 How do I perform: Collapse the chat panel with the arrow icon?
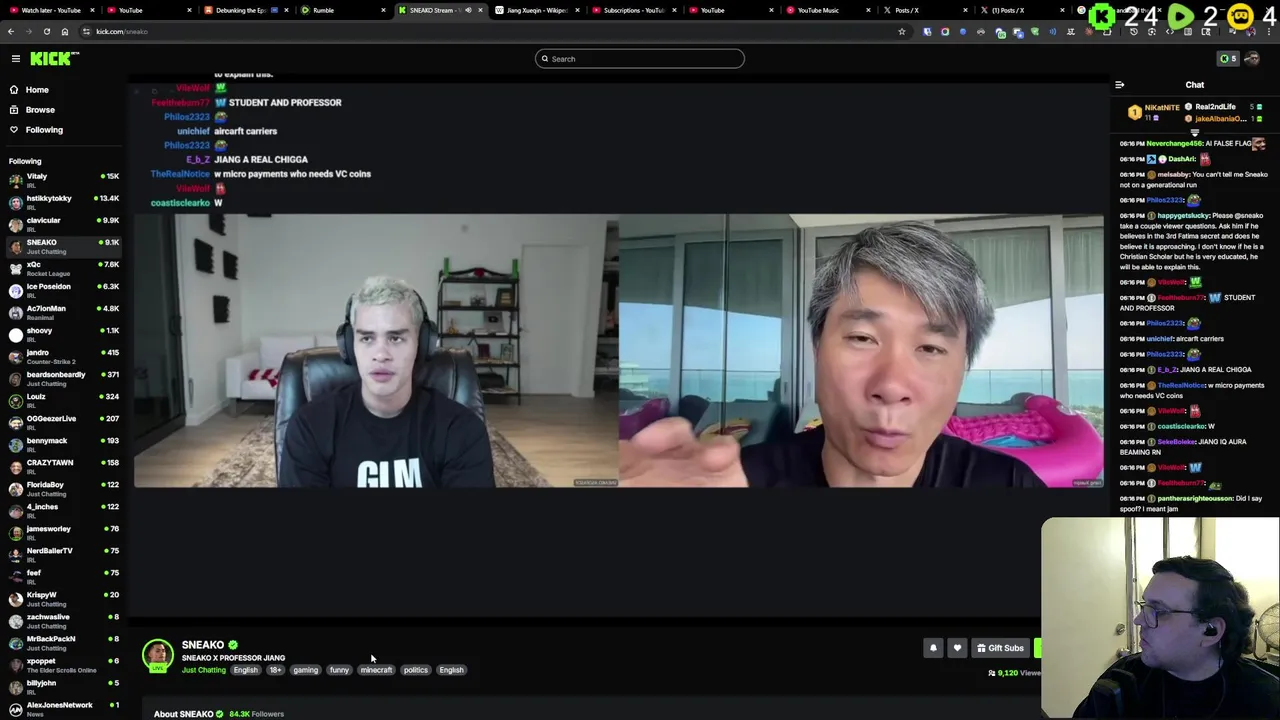(x=1120, y=85)
